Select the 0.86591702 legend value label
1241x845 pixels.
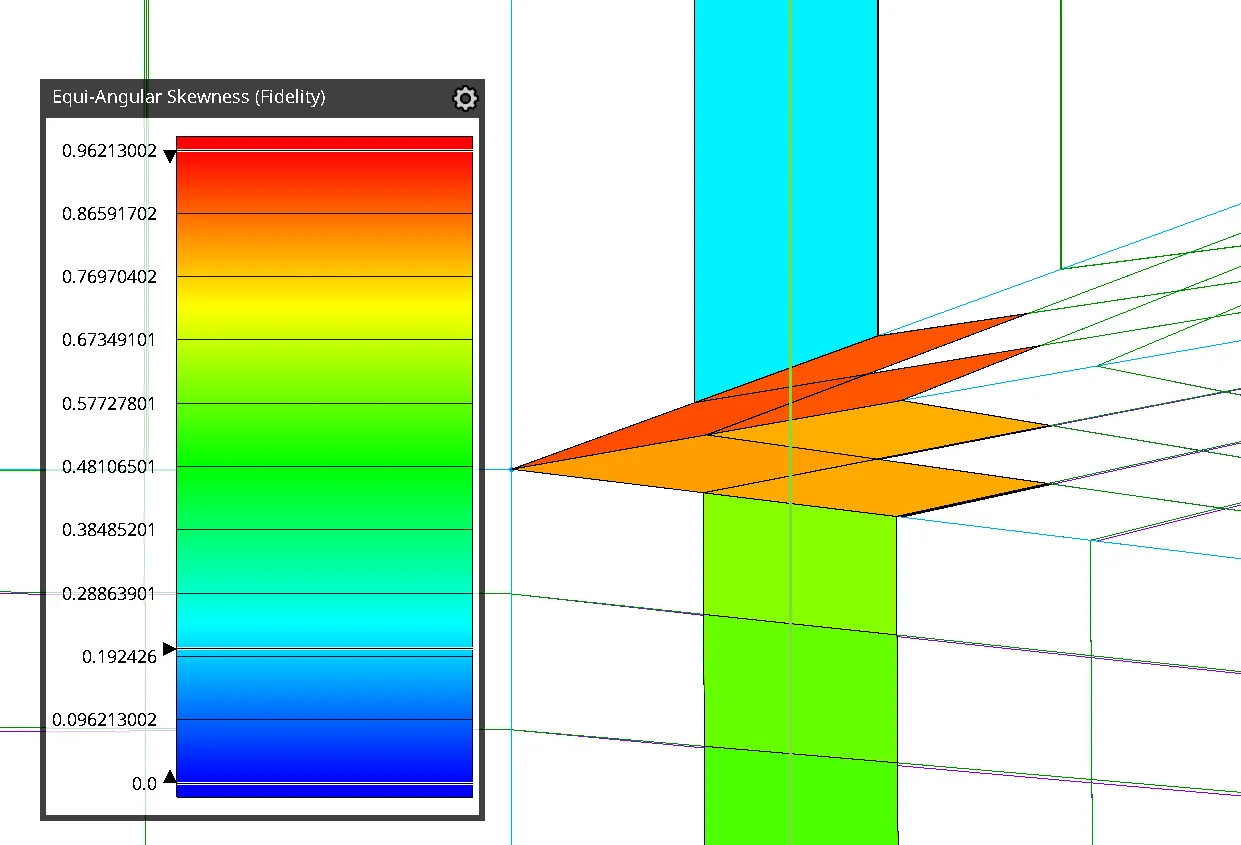click(109, 214)
